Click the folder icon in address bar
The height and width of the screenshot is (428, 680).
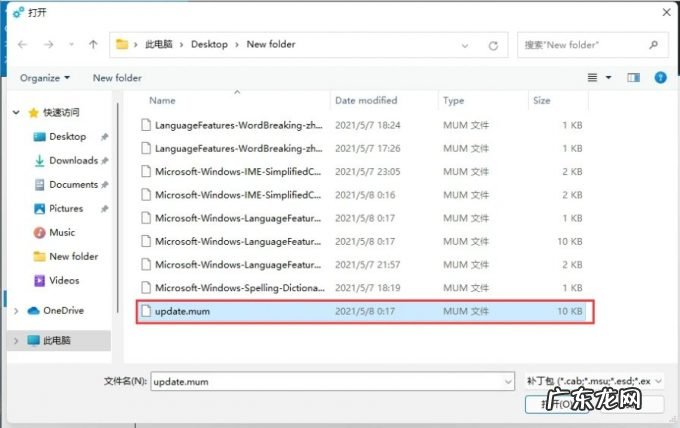(122, 44)
